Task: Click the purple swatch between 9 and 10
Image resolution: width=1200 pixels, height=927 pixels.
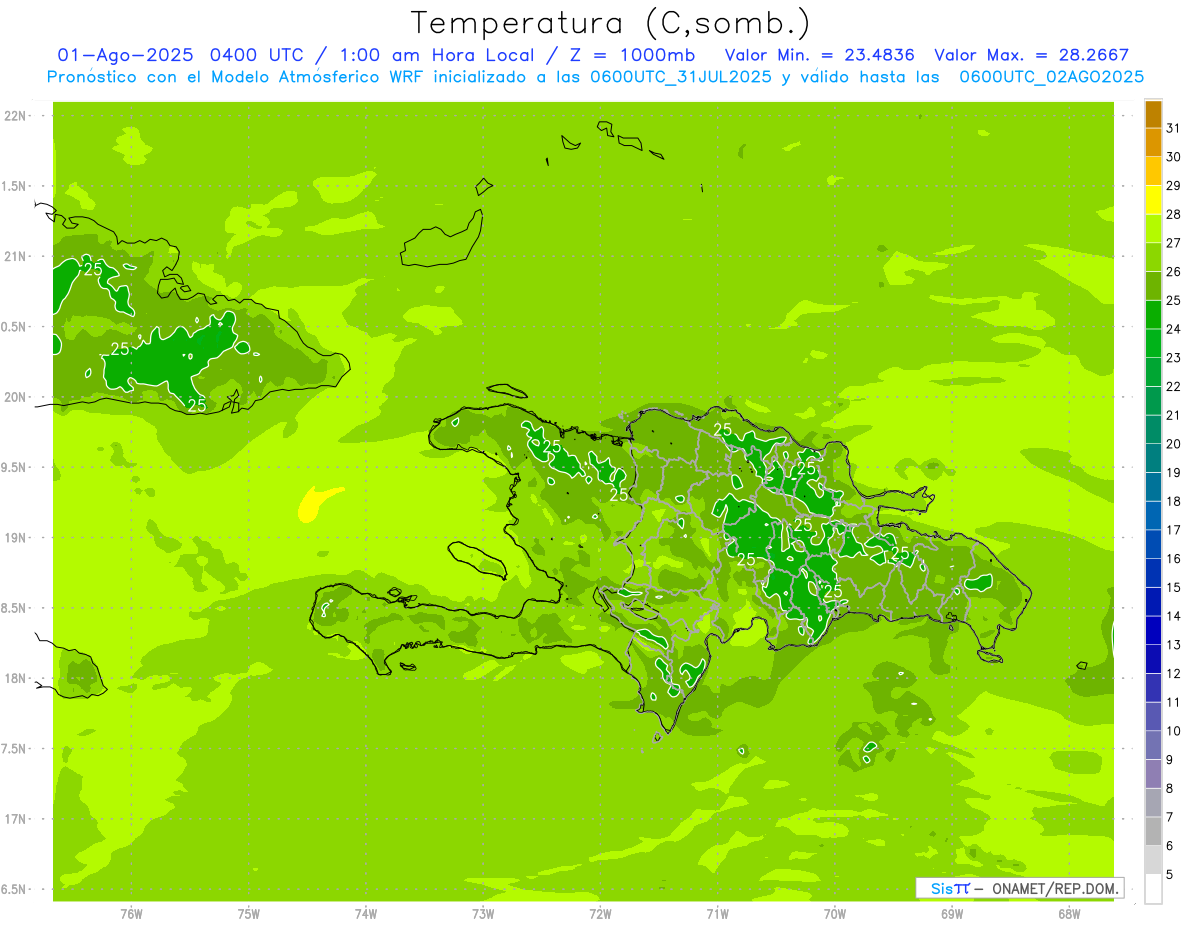Action: point(1153,745)
